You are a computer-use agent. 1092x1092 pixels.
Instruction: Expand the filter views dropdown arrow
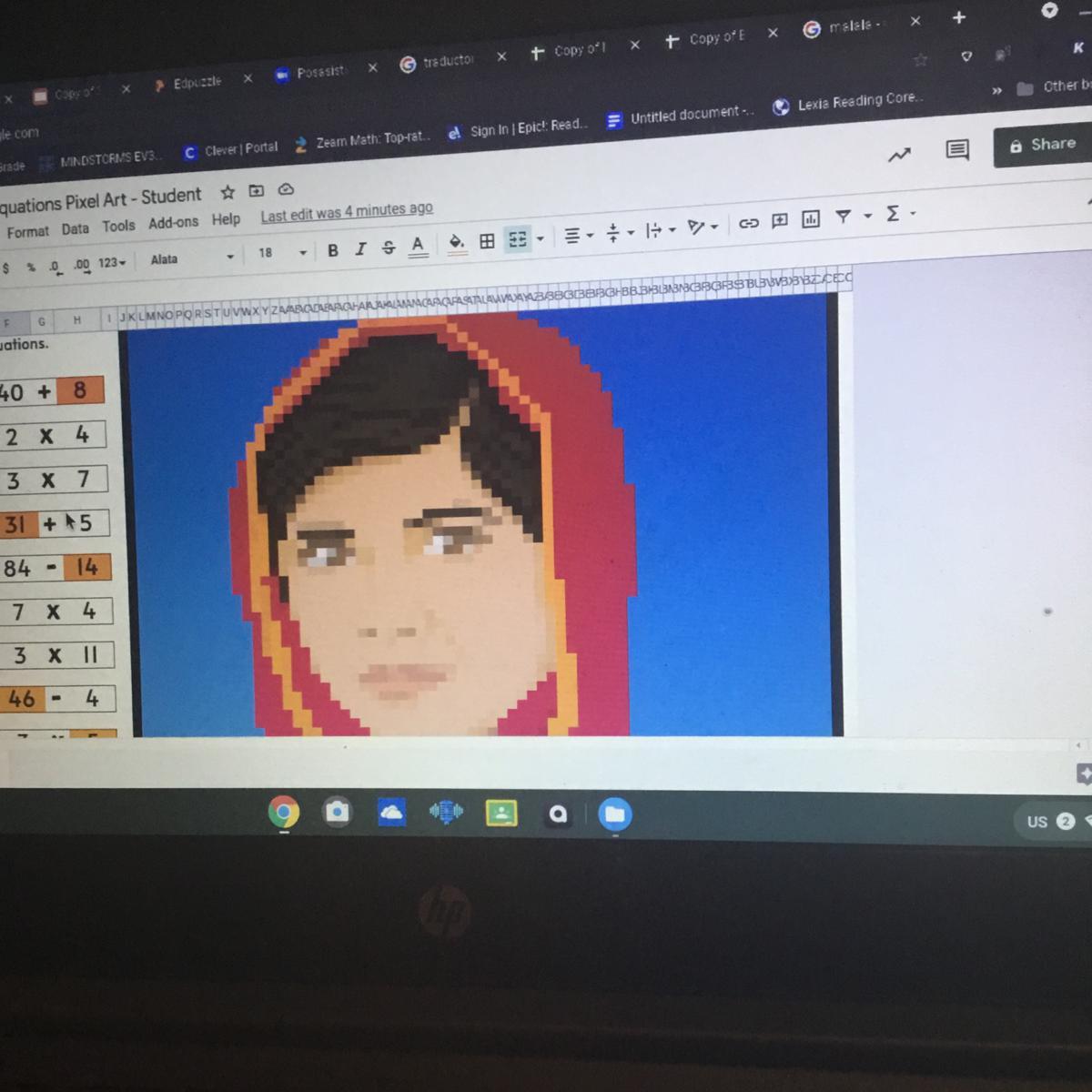[867, 216]
